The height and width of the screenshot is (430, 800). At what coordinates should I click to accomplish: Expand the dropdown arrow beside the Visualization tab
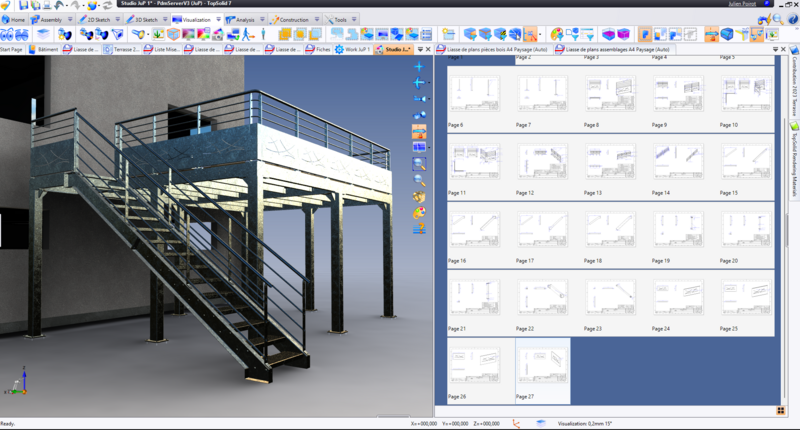tap(216, 19)
